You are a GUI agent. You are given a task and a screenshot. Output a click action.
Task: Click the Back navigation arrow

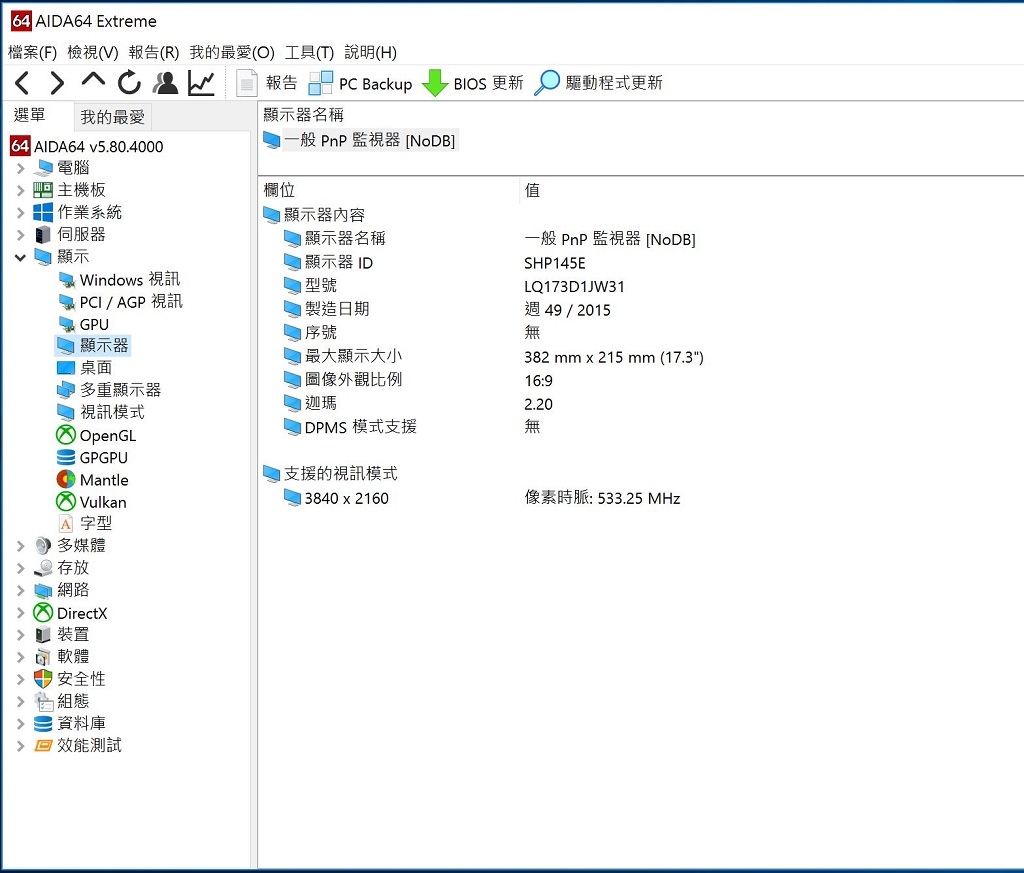click(22, 84)
